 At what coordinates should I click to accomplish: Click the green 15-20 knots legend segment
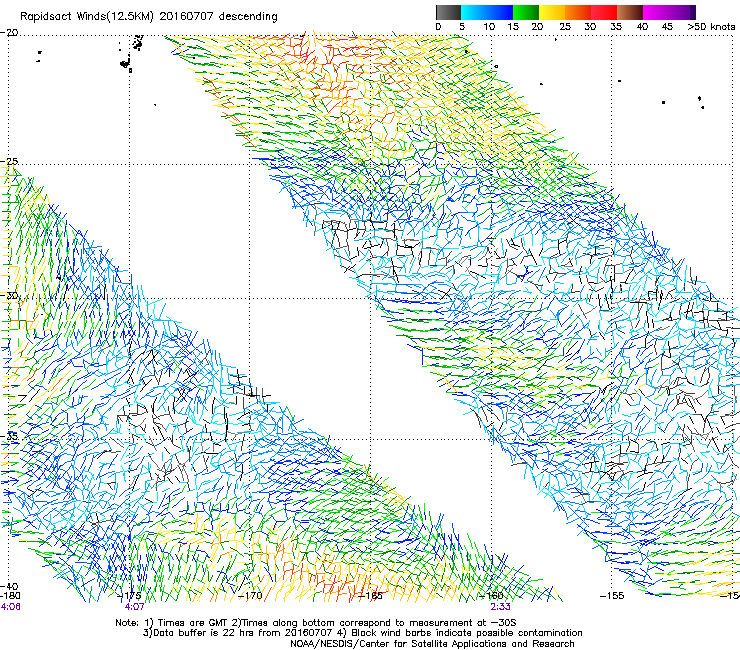click(x=526, y=12)
